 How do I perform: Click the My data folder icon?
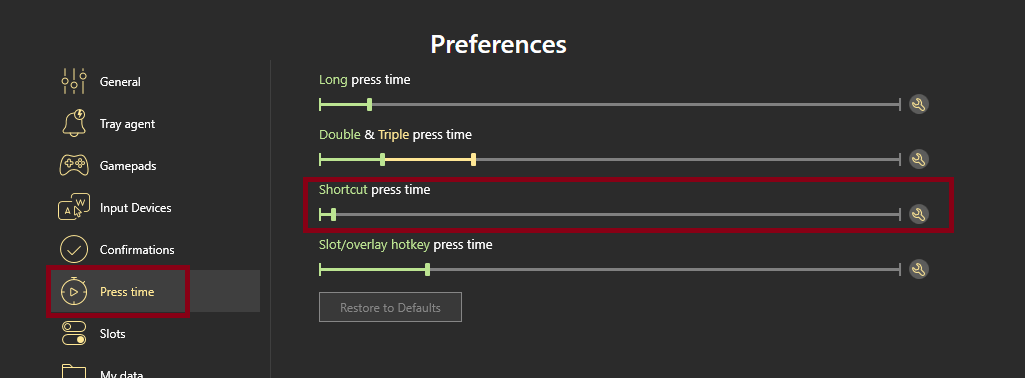pyautogui.click(x=74, y=371)
